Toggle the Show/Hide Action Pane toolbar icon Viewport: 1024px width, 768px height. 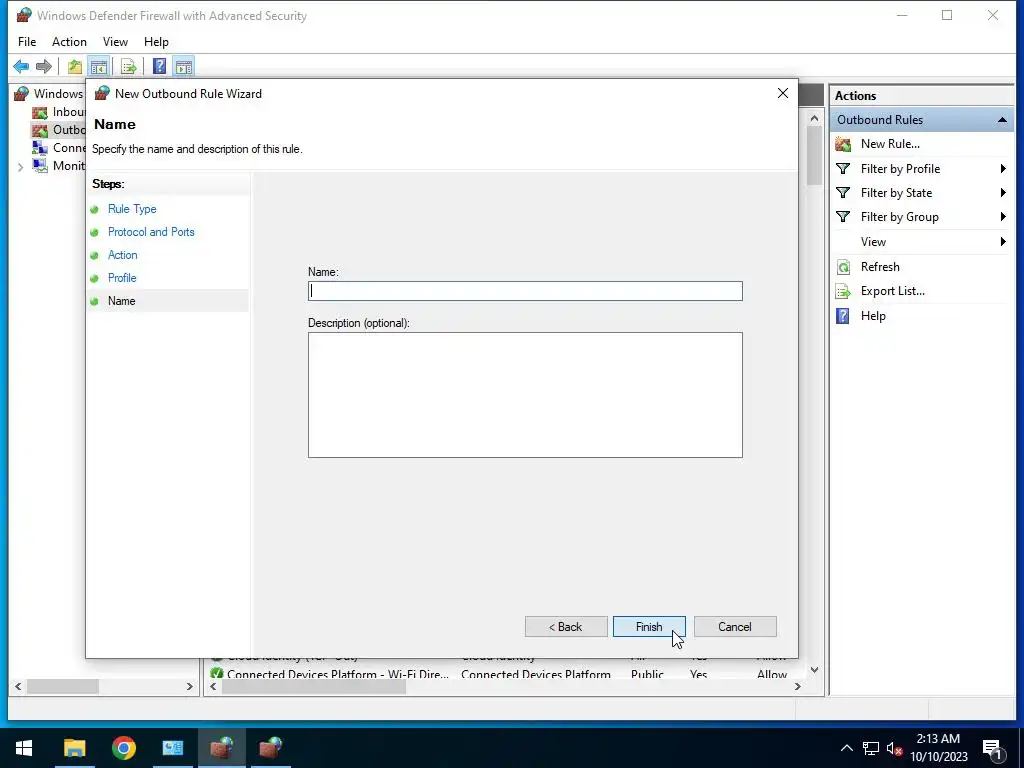(x=184, y=66)
